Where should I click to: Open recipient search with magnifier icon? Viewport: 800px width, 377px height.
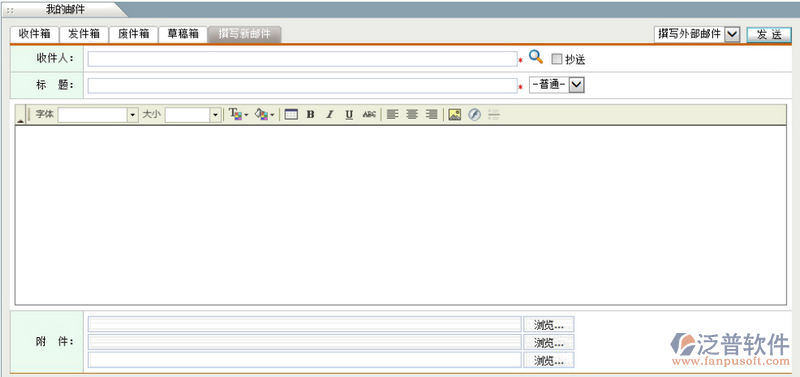point(535,57)
